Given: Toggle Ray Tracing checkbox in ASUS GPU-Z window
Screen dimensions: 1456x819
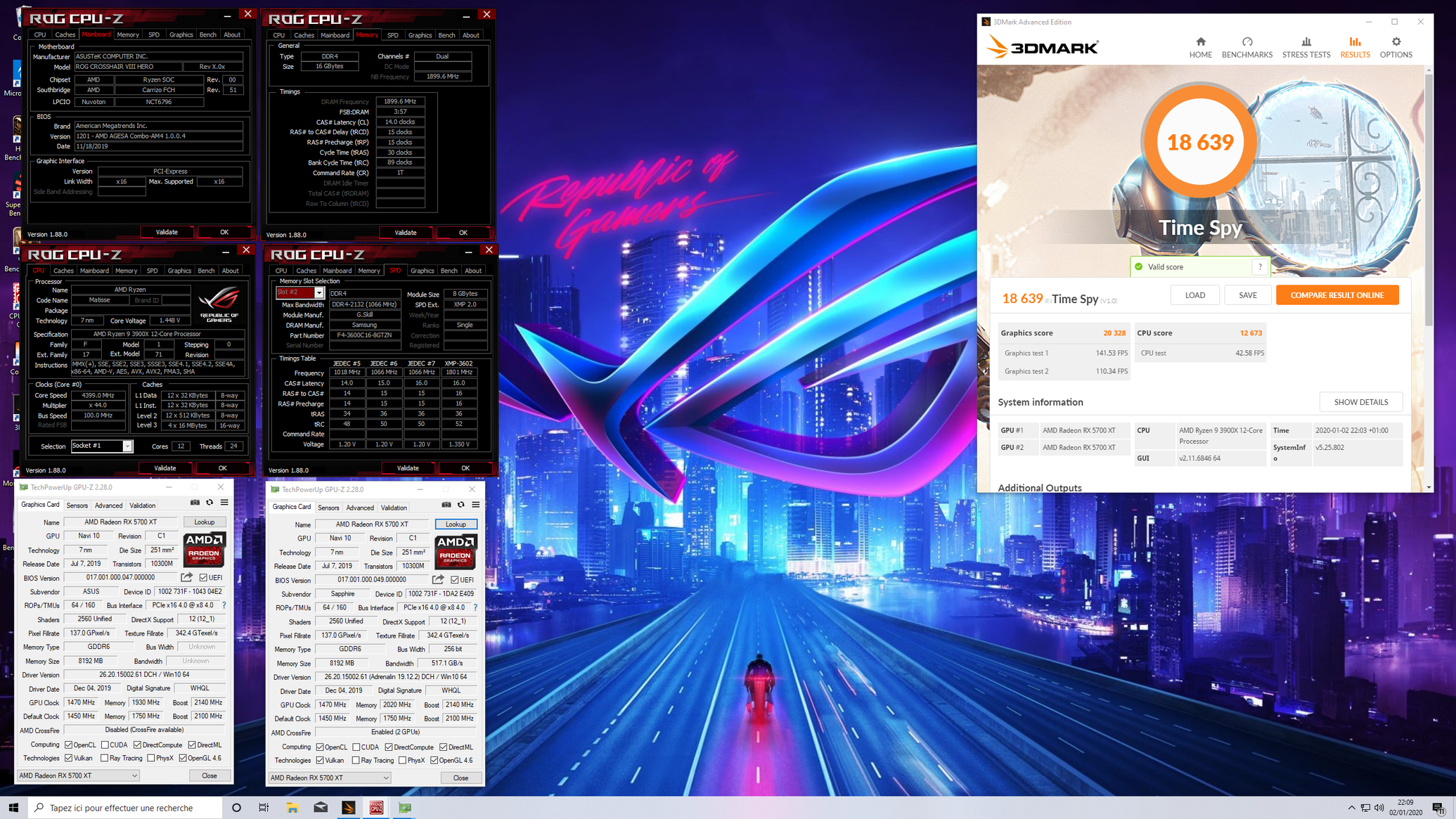Looking at the screenshot, I should point(105,759).
